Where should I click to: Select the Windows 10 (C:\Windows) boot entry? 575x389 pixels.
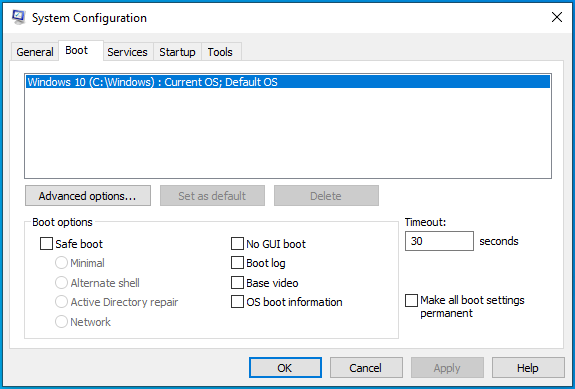(288, 82)
